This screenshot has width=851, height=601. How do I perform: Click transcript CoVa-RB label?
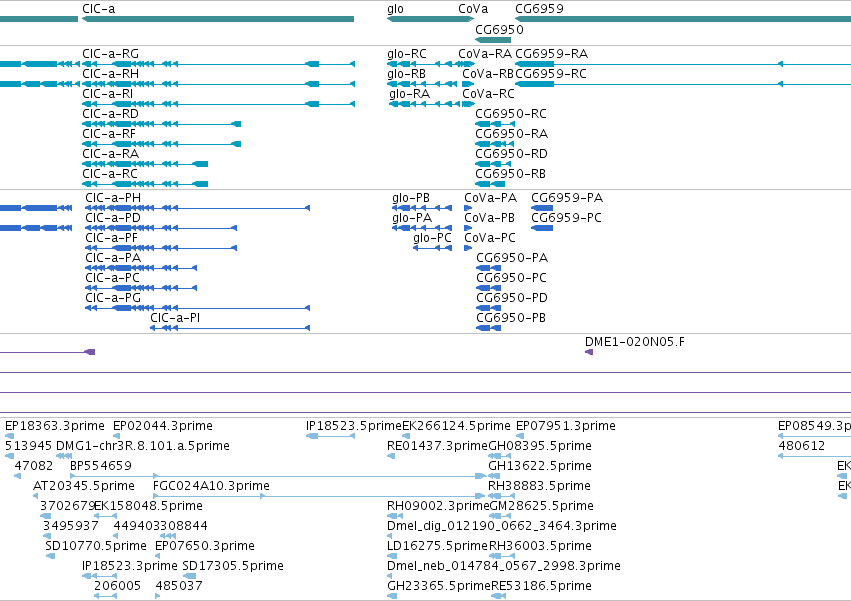pyautogui.click(x=488, y=74)
